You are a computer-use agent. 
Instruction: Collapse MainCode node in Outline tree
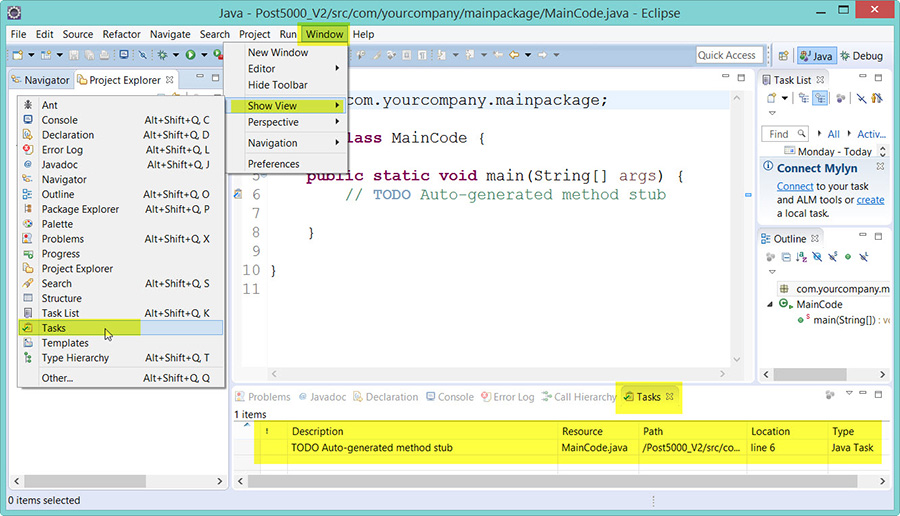[770, 304]
